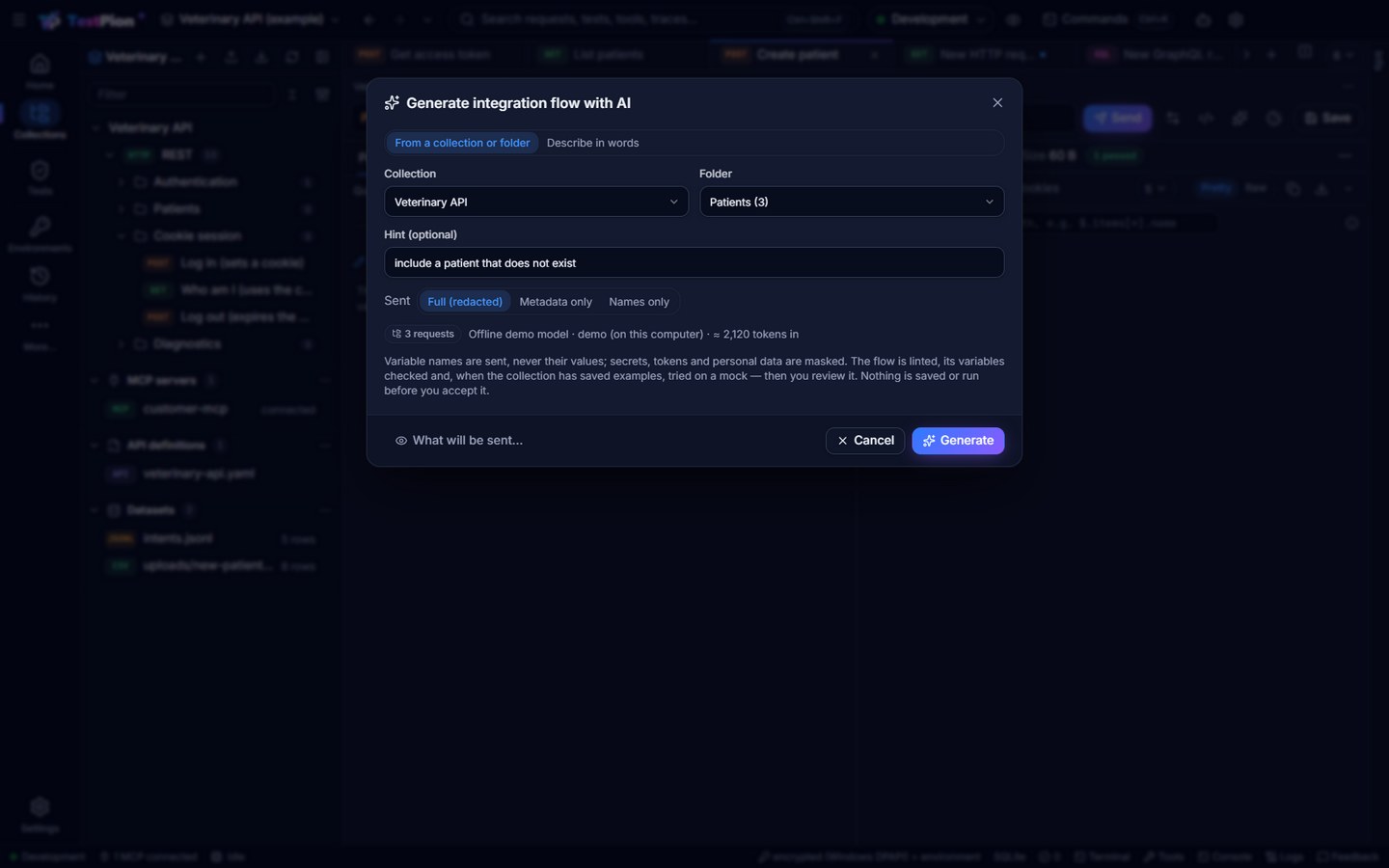Choose the 'Names only' sent option
Screen dimensions: 1389x868
point(639,302)
